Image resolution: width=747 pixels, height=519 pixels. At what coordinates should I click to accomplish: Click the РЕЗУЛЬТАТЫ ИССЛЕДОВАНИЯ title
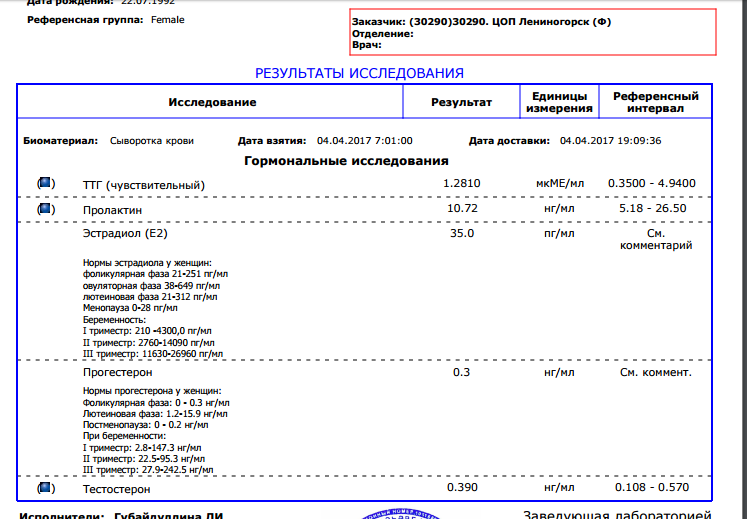[x=359, y=73]
